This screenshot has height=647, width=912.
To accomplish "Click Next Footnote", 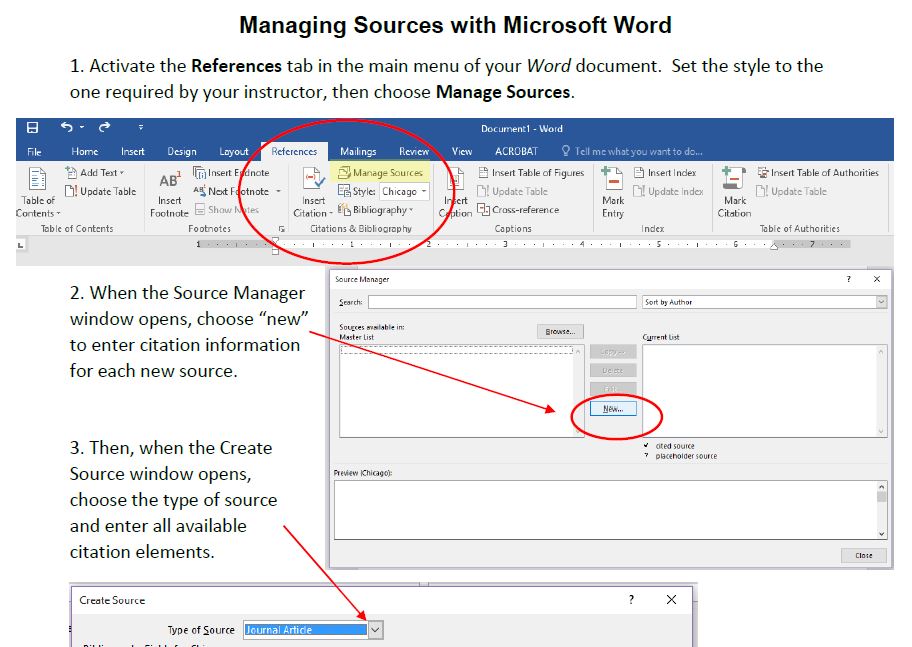I will pyautogui.click(x=231, y=191).
